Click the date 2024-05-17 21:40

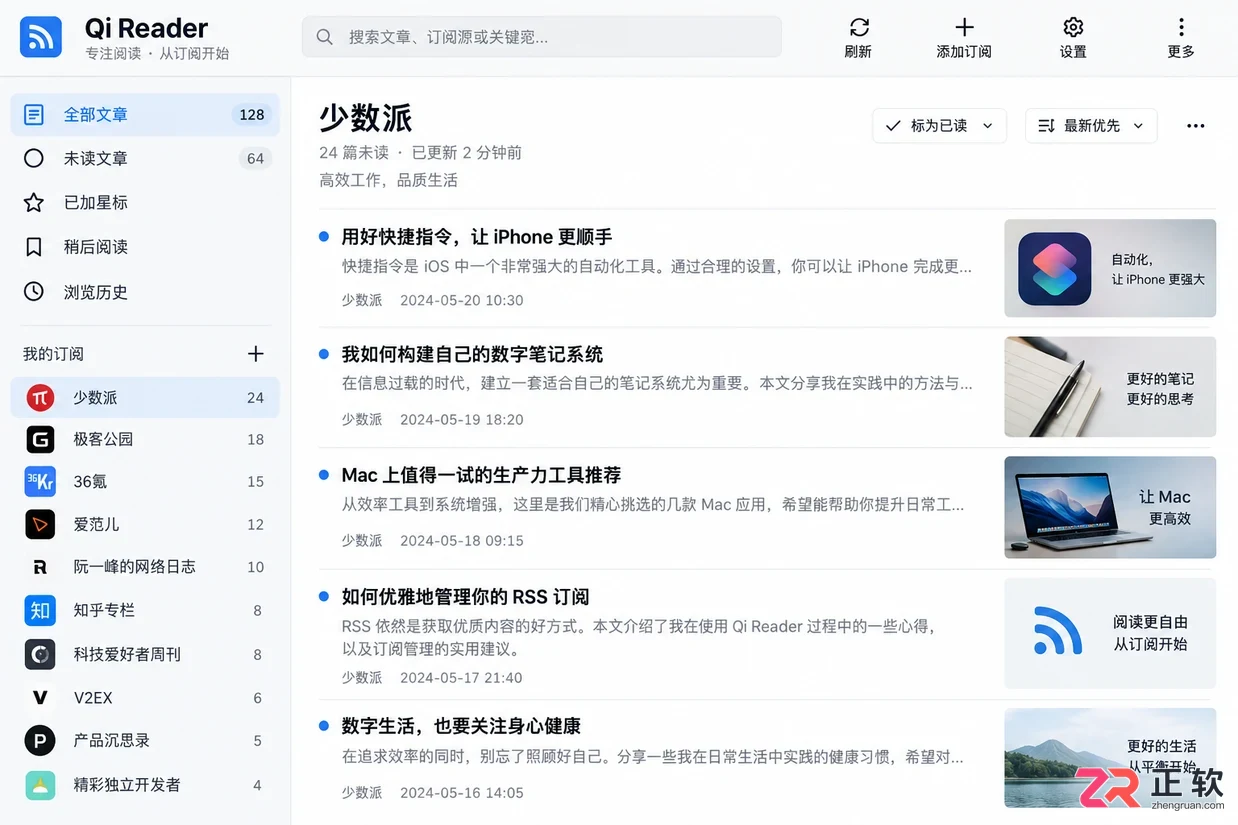pyautogui.click(x=461, y=677)
